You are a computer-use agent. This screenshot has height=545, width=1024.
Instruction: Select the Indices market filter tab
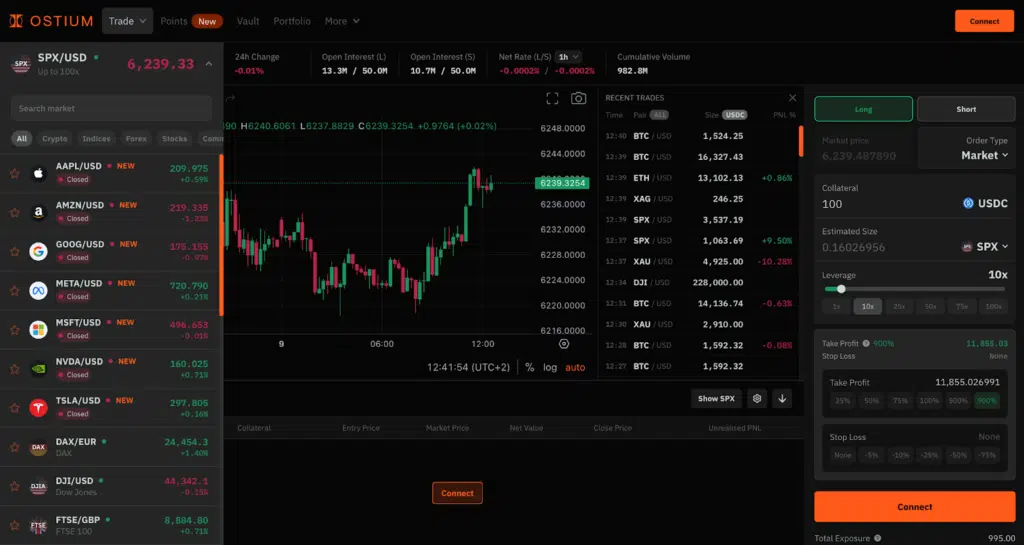96,139
